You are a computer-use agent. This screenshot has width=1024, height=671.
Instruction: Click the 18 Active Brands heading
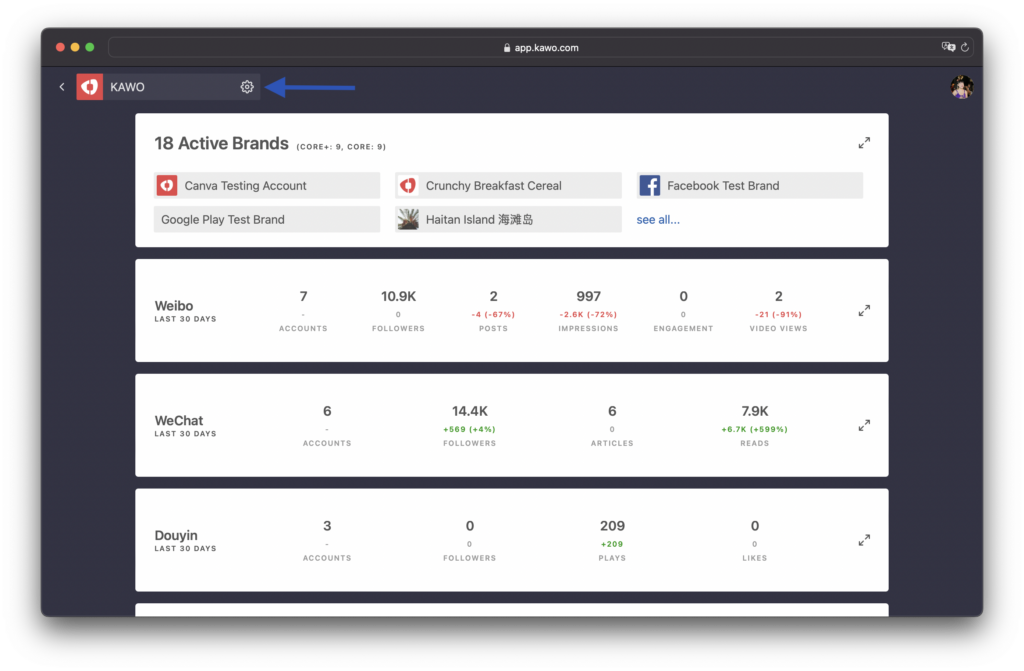[x=221, y=143]
